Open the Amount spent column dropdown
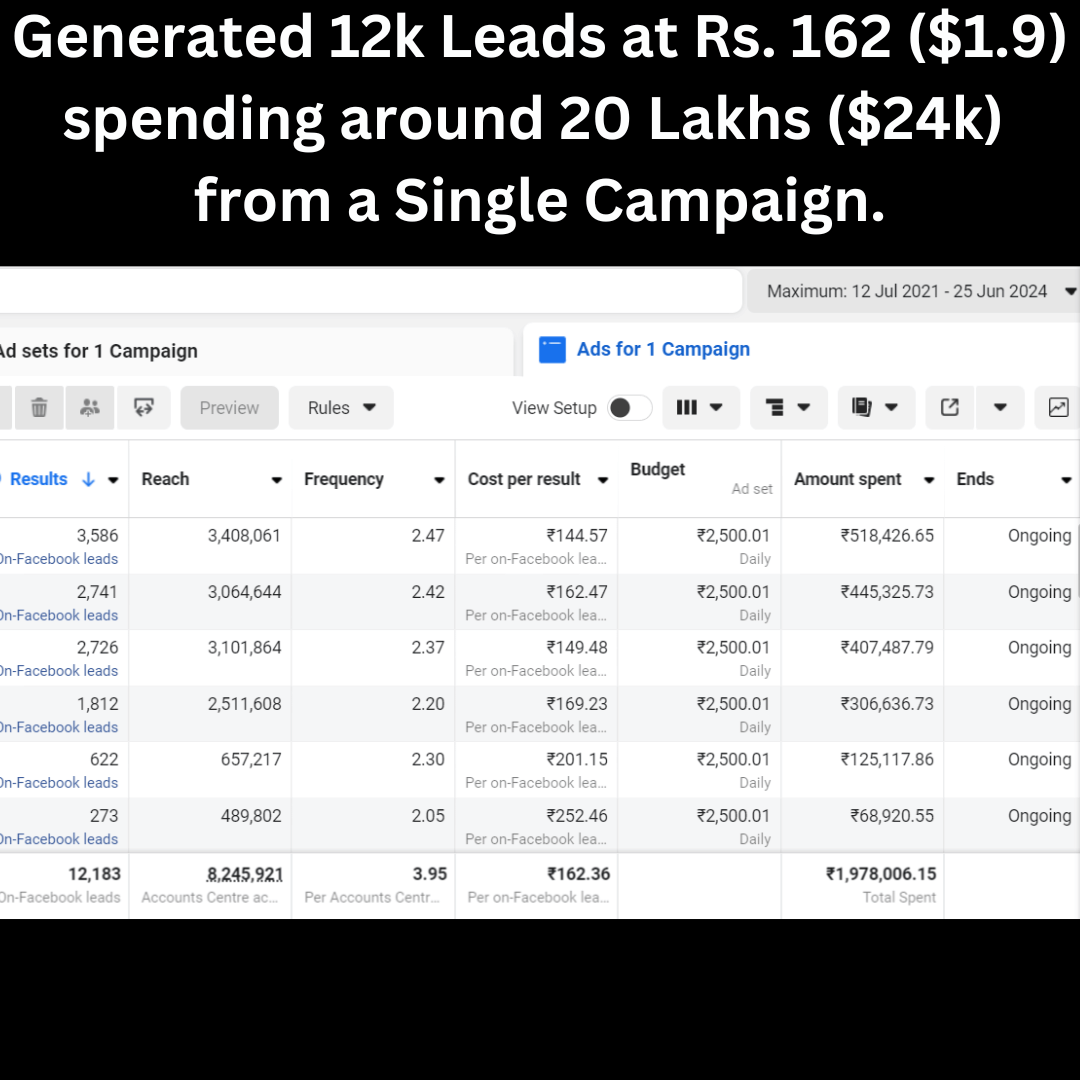Screen dimensions: 1080x1080 [929, 480]
